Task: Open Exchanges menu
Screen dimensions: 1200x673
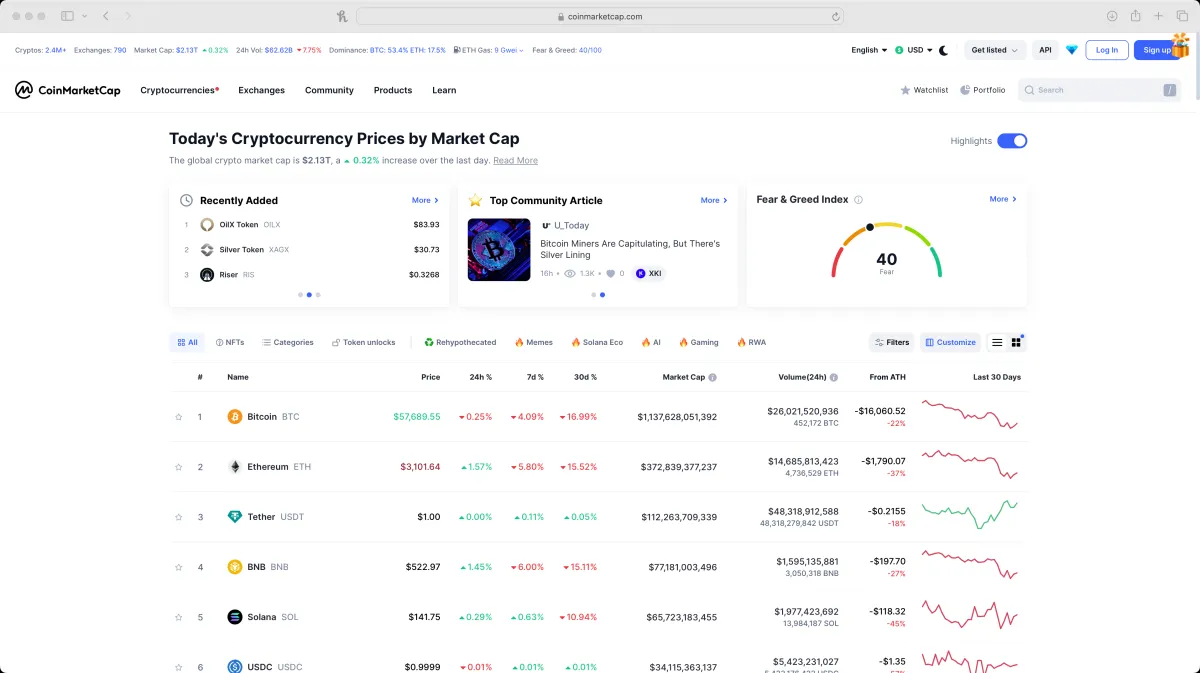Action: point(261,90)
